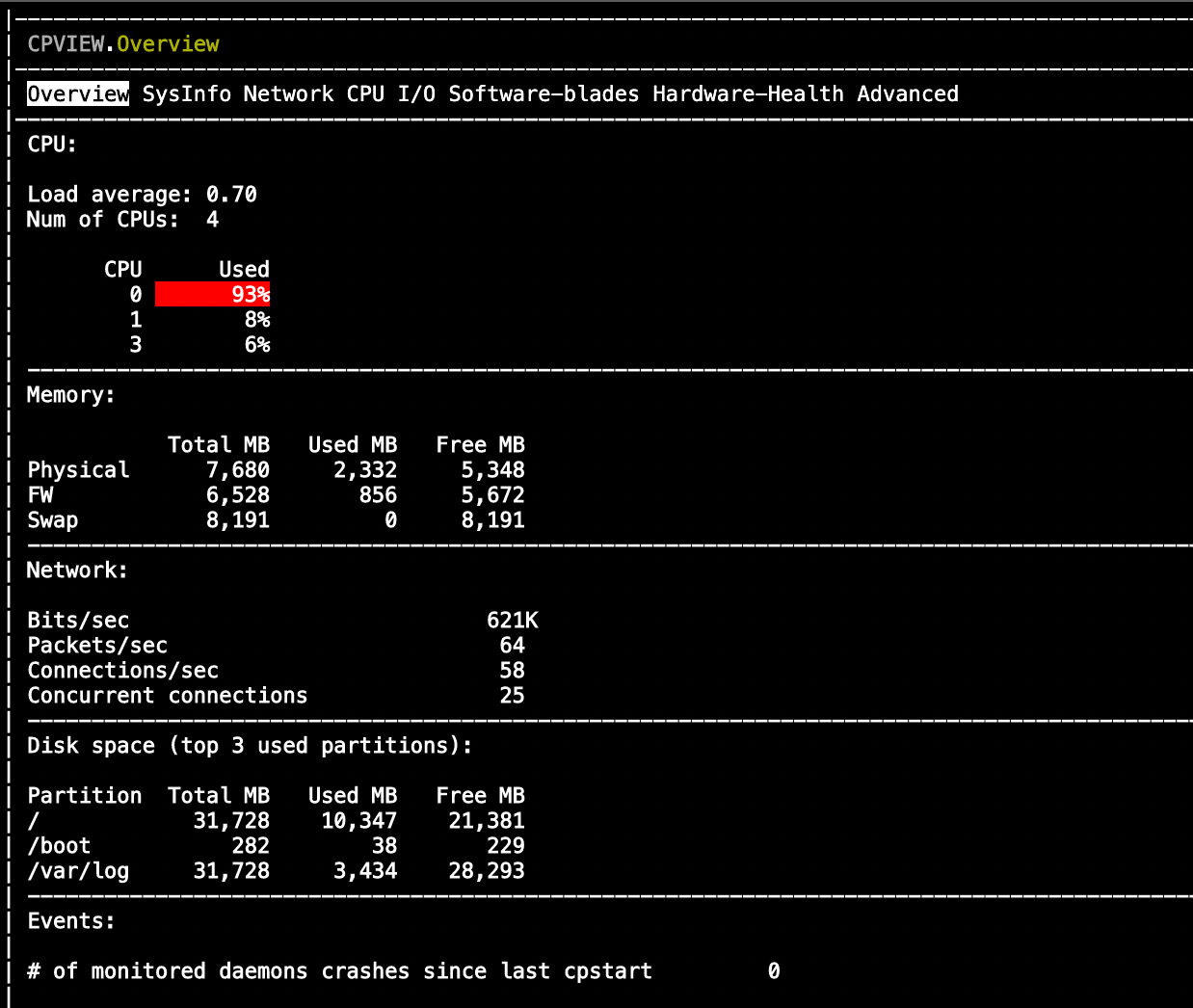1193x1008 pixels.
Task: Click the Memory: section heading
Action: (71, 394)
